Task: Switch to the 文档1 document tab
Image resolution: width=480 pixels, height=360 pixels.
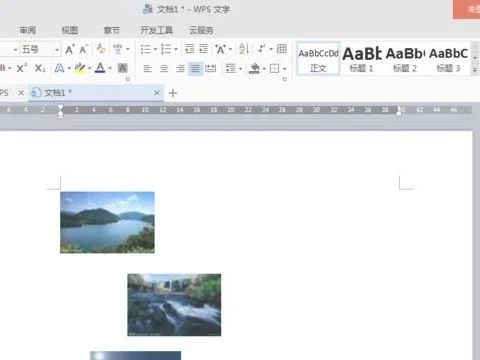Action: coord(97,93)
